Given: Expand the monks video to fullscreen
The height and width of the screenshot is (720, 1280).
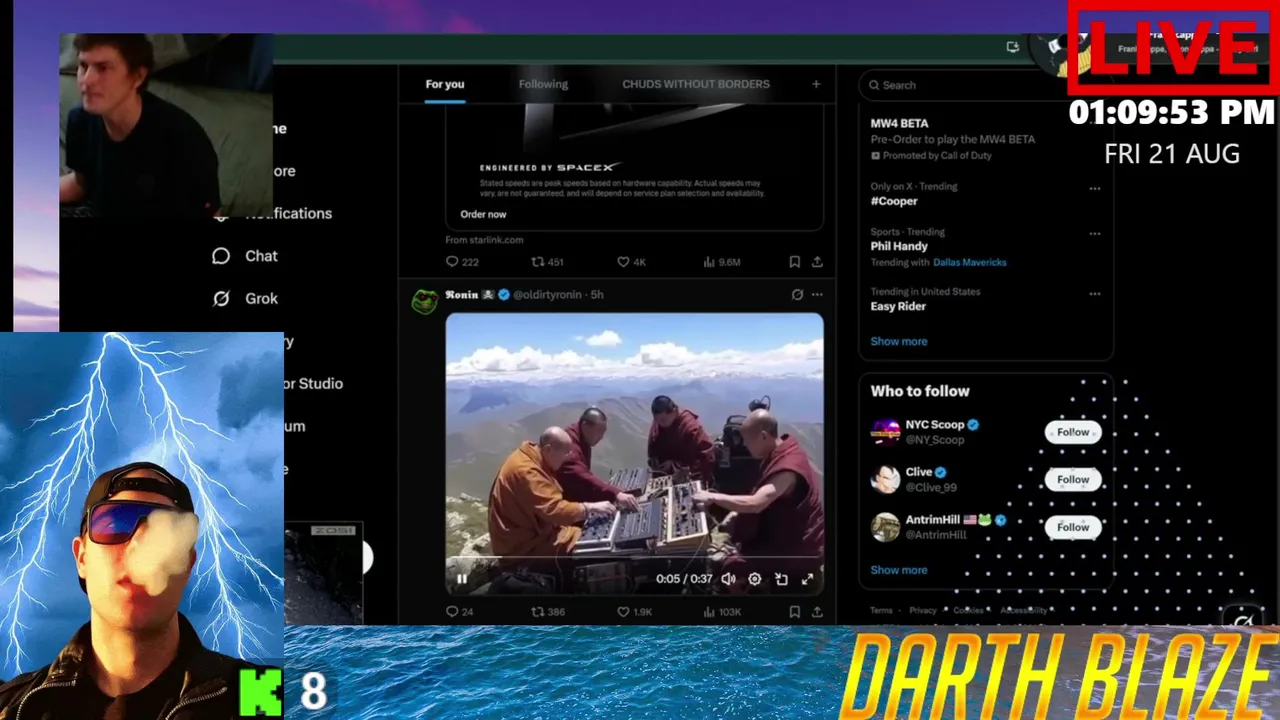Looking at the screenshot, I should [x=807, y=579].
